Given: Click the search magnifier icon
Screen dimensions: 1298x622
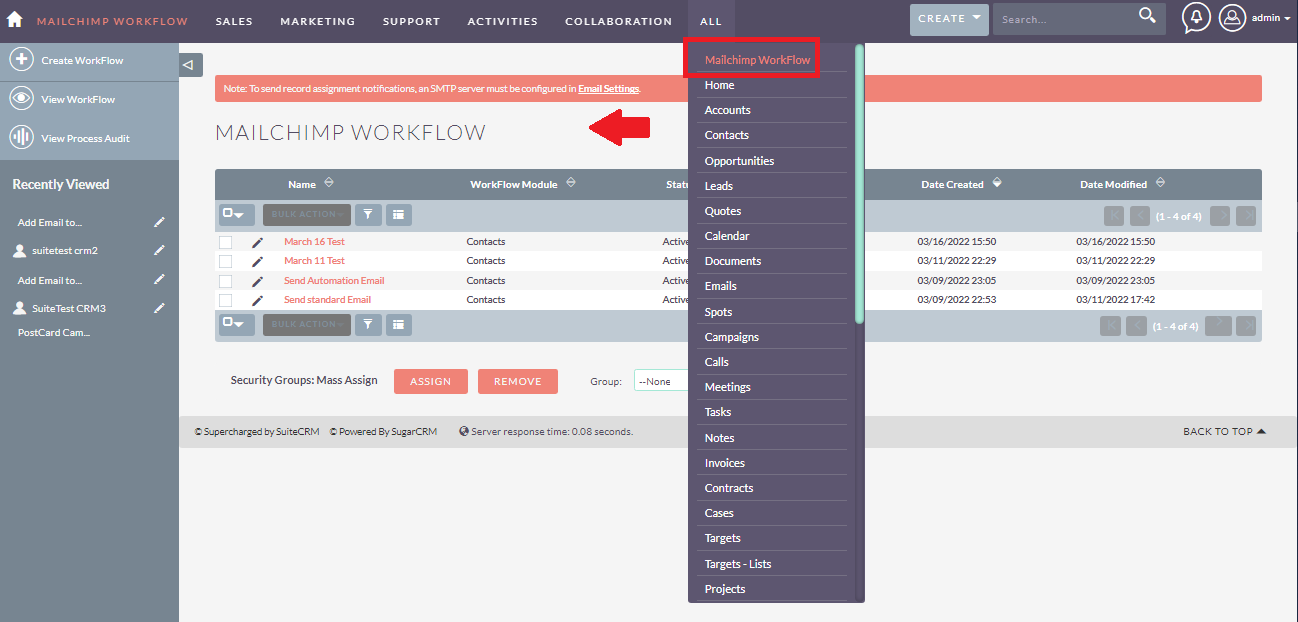Looking at the screenshot, I should point(1147,16).
